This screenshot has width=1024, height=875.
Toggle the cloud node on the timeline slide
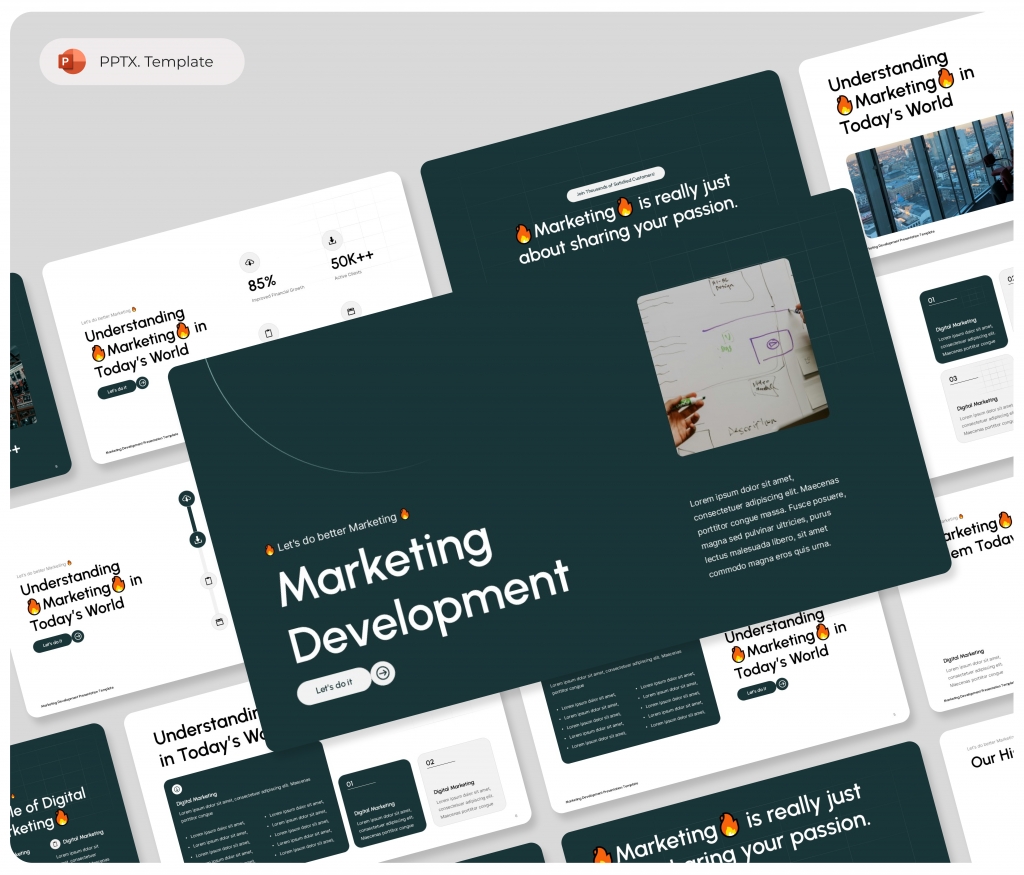(x=186, y=498)
